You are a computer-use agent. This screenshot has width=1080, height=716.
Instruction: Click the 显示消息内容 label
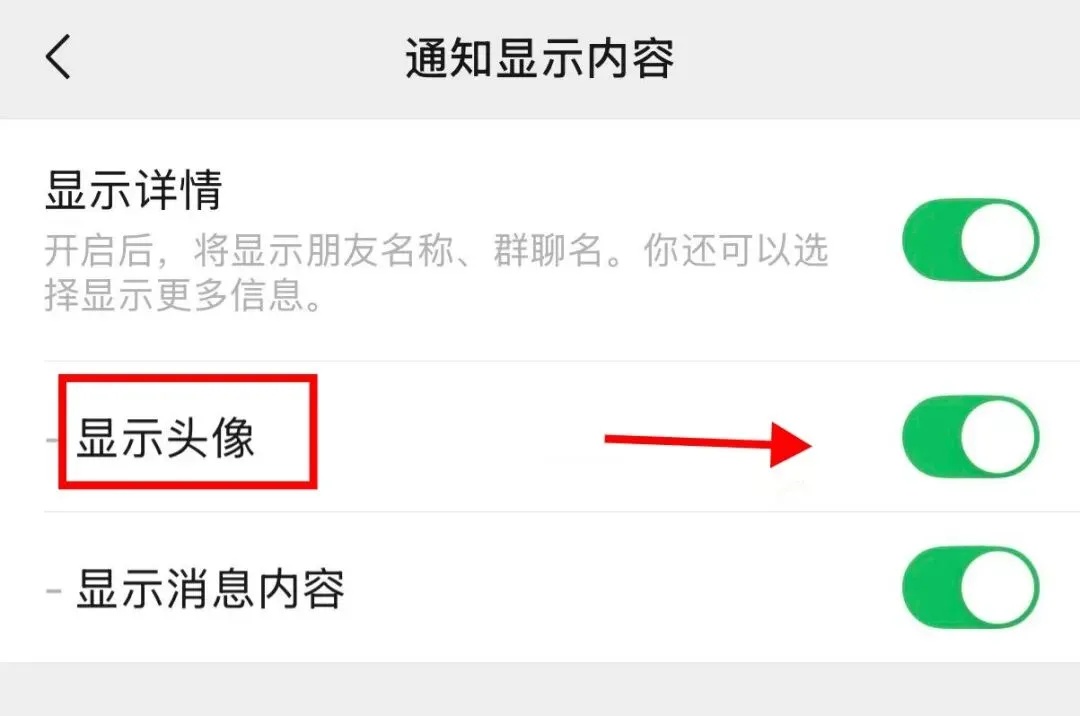coord(210,589)
